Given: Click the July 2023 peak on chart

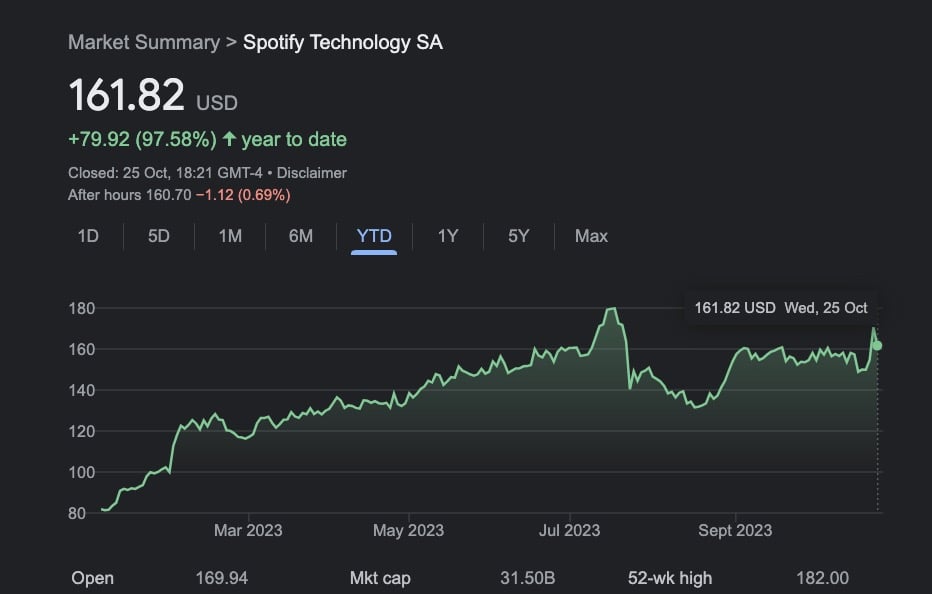Looking at the screenshot, I should pos(611,309).
